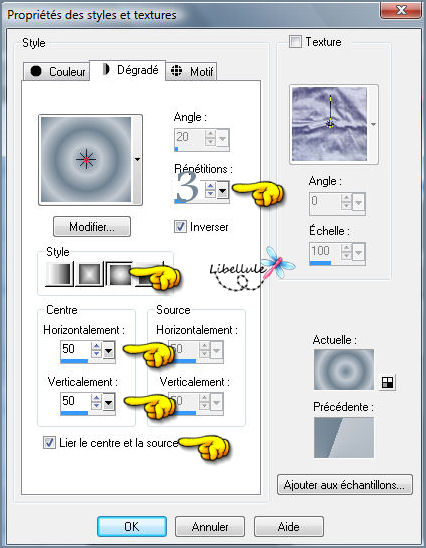The image size is (426, 548).
Task: Open the Motif tab
Action: click(191, 71)
